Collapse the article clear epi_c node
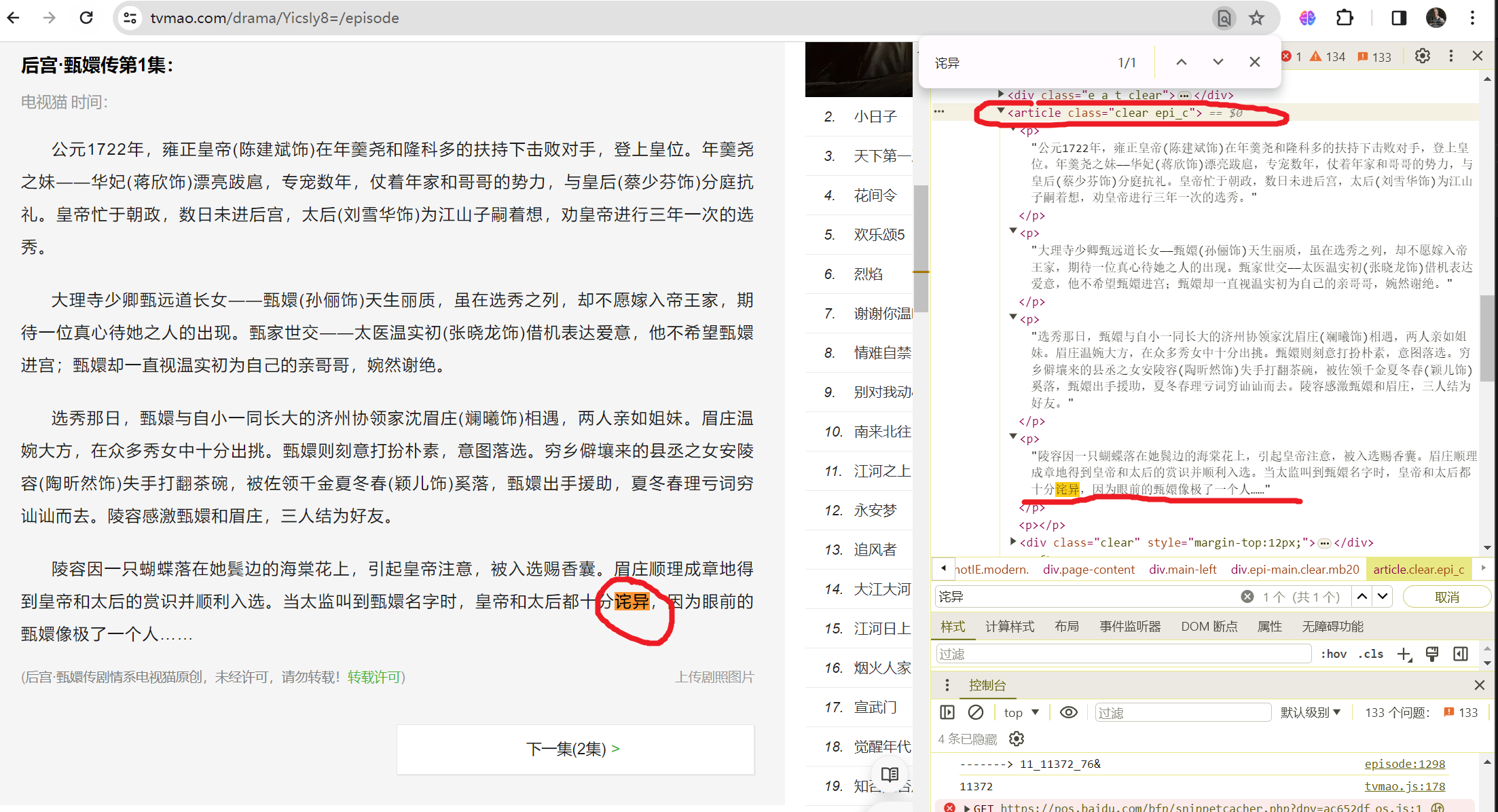 (x=1000, y=111)
